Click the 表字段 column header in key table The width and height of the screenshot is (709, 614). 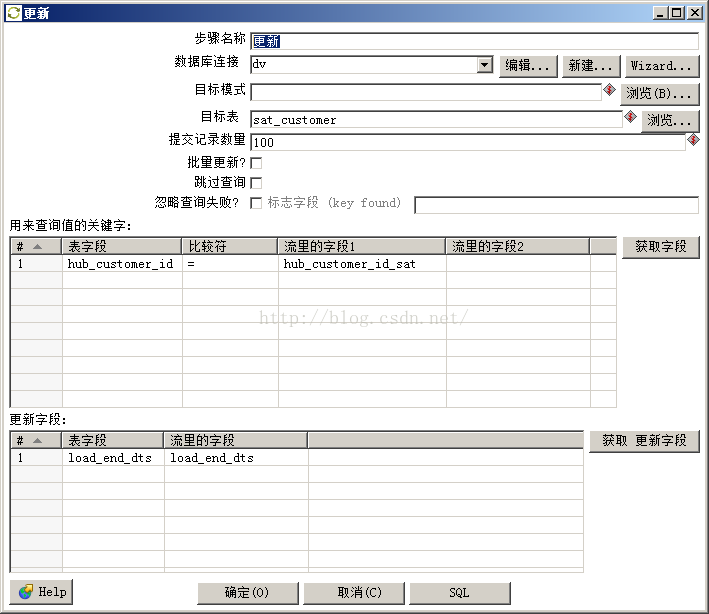[122, 246]
